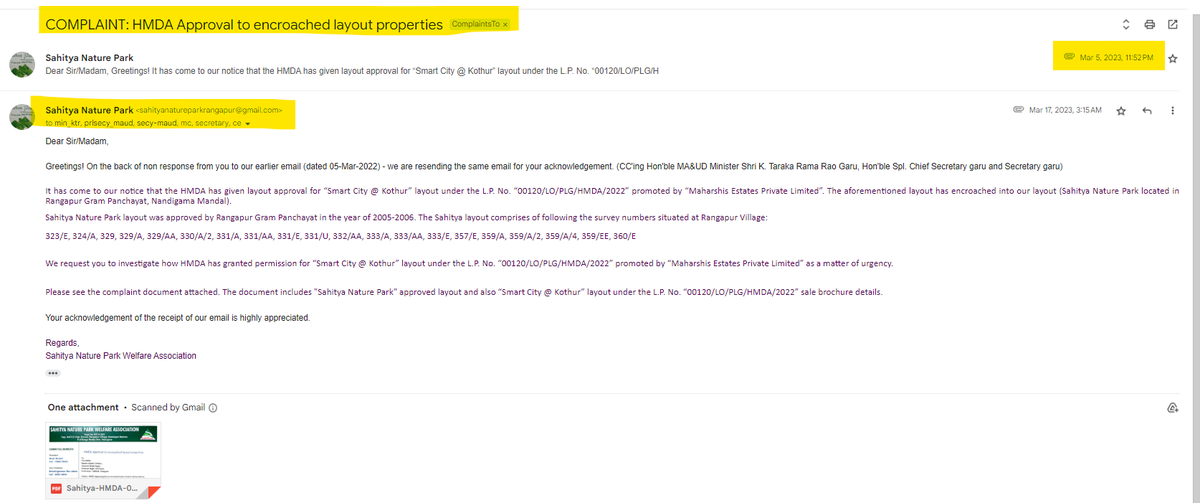Click the One attachment heading

coord(82,408)
